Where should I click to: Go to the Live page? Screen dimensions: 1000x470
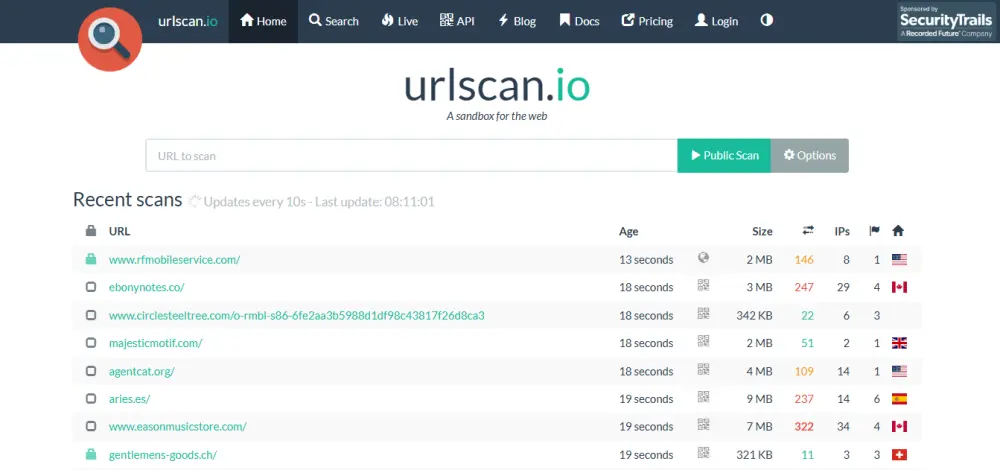click(x=400, y=21)
